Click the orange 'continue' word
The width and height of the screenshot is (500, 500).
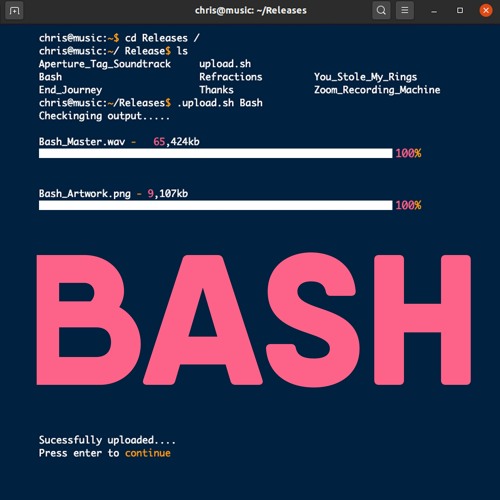[x=148, y=453]
